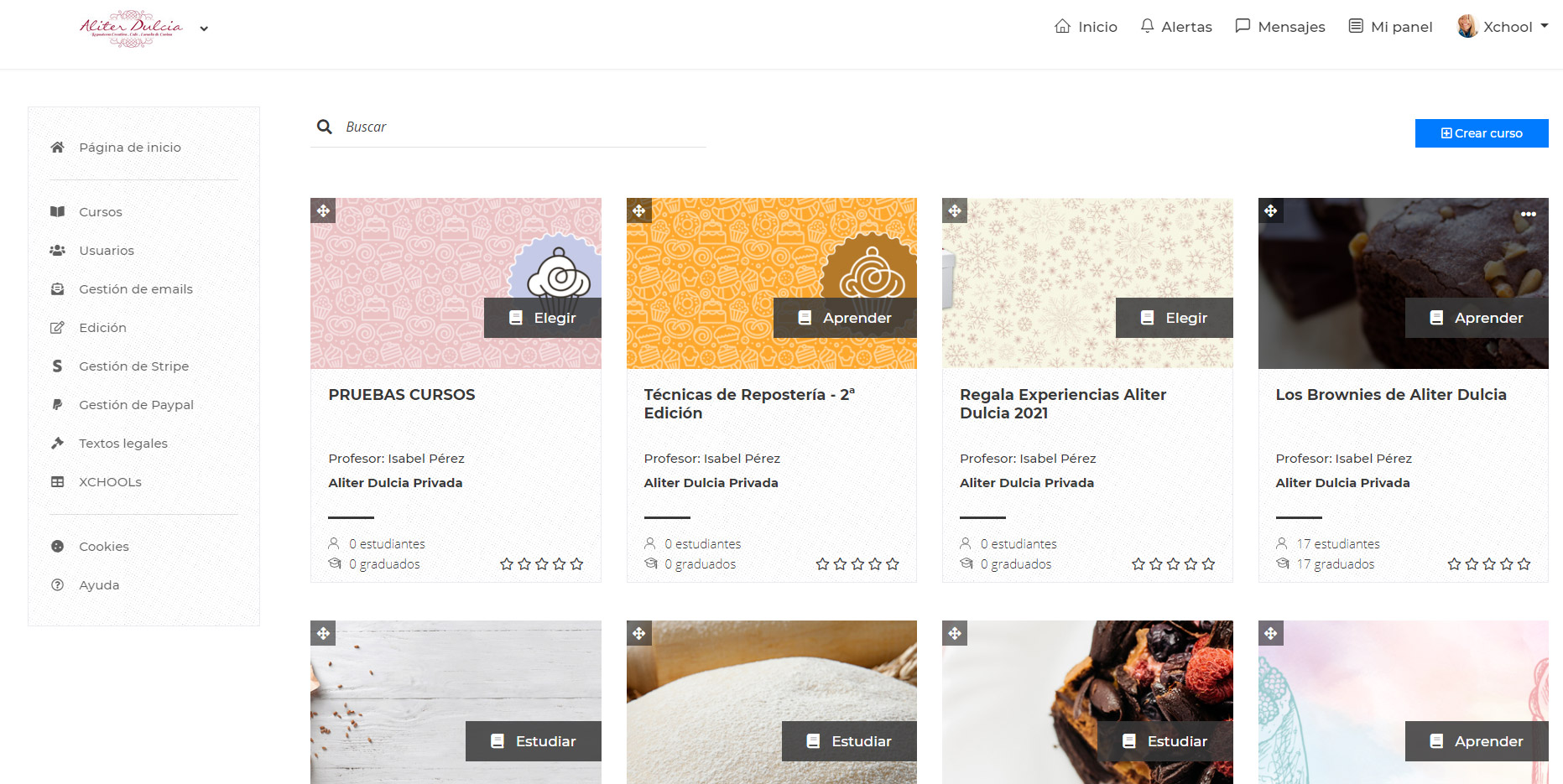Click the move handle on PRUEBAS CURSOS card
Image resolution: width=1563 pixels, height=784 pixels.
(x=323, y=210)
